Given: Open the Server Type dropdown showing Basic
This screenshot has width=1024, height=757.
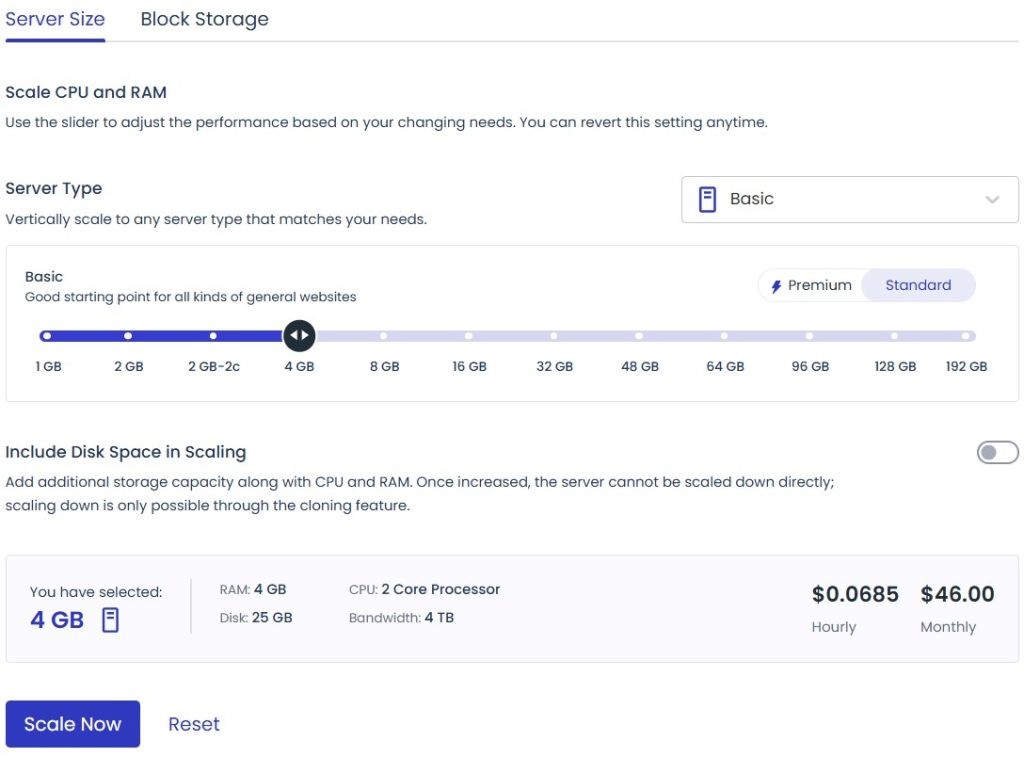Looking at the screenshot, I should (x=849, y=198).
